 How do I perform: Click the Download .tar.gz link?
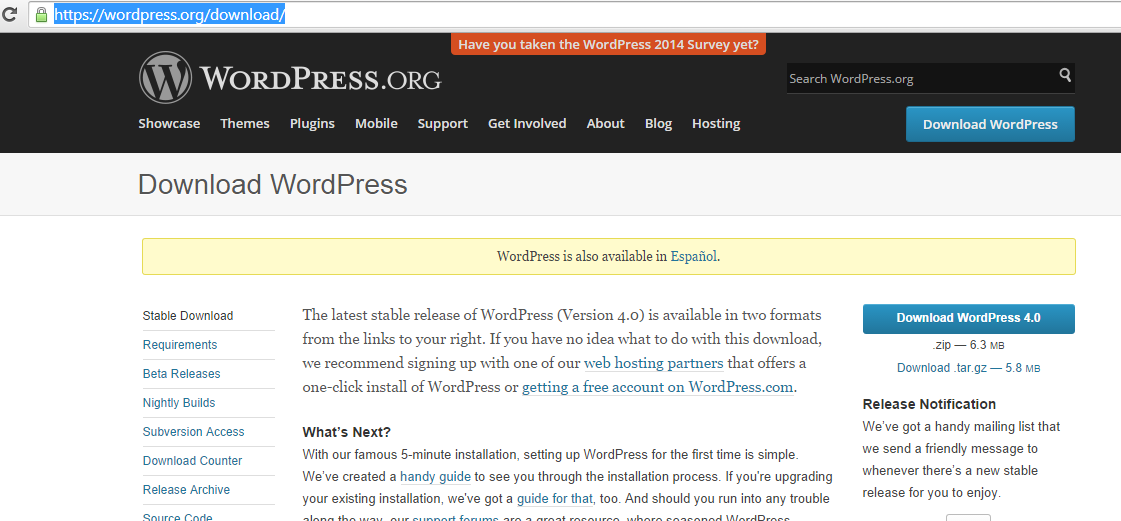pos(969,368)
